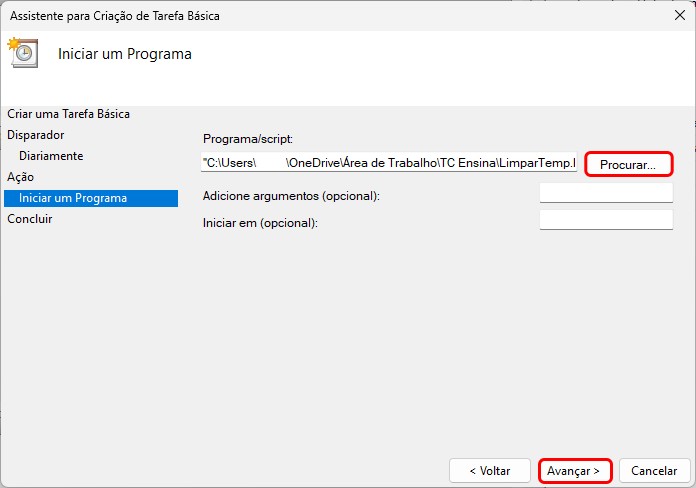Select the 'Criar uma Tarefa Básica' step
The height and width of the screenshot is (488, 696).
click(x=68, y=114)
